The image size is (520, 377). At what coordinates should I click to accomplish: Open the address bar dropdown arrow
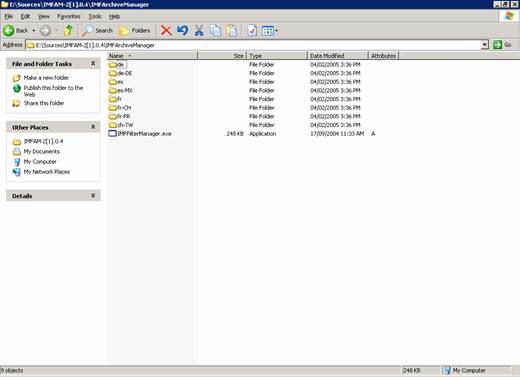point(485,45)
